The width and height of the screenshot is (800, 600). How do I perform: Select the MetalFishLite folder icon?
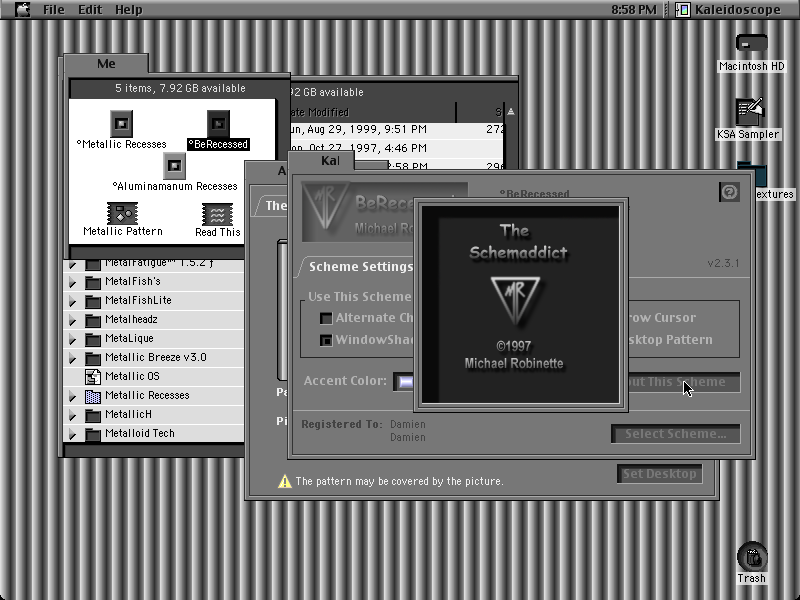[x=92, y=301]
